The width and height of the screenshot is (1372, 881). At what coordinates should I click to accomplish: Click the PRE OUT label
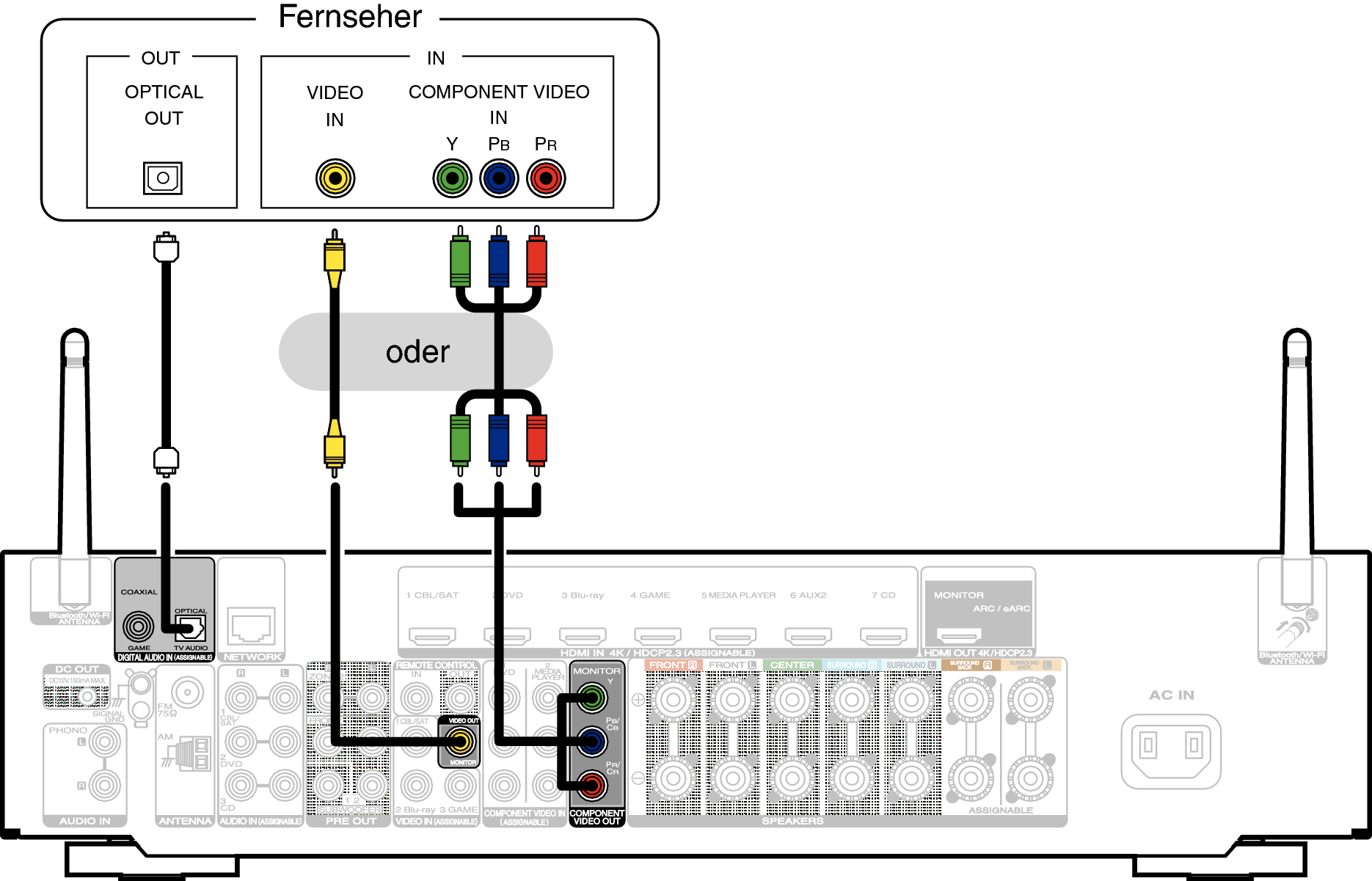click(x=351, y=821)
